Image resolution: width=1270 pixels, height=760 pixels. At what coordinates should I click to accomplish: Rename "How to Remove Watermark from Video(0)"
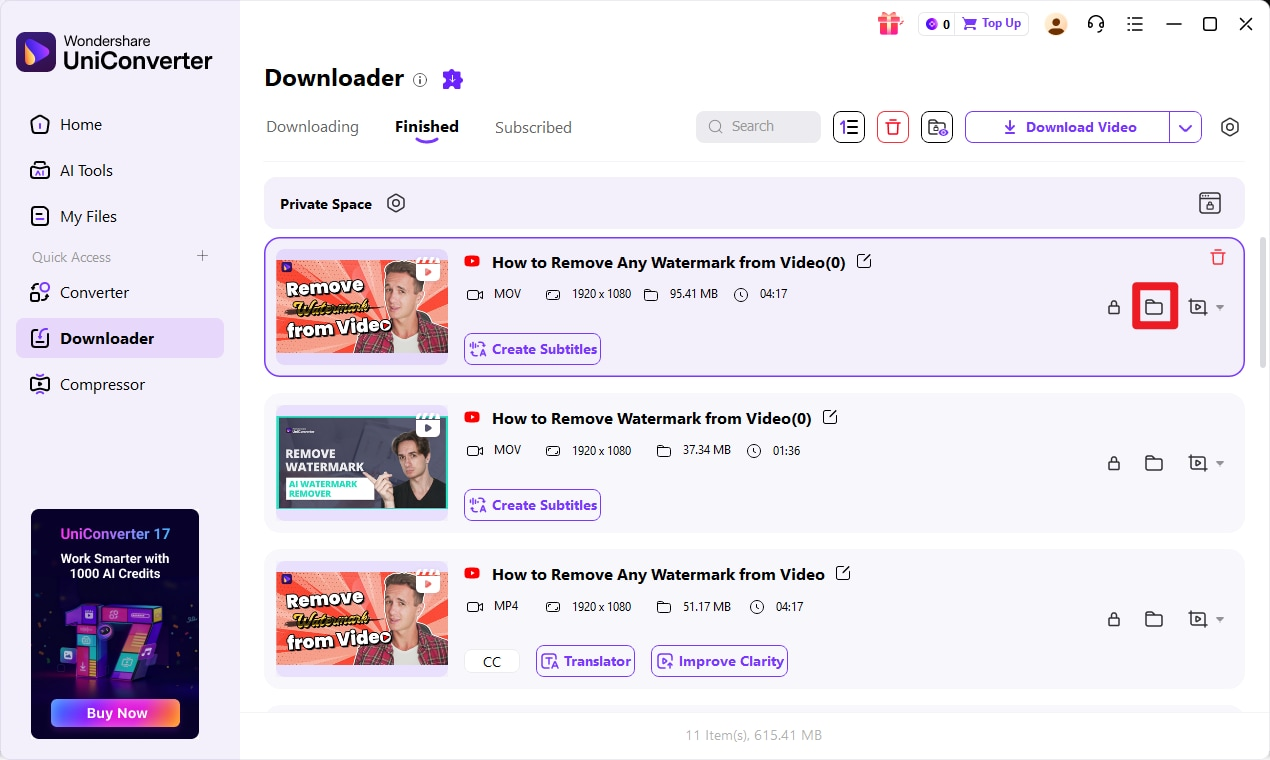pyautogui.click(x=829, y=417)
